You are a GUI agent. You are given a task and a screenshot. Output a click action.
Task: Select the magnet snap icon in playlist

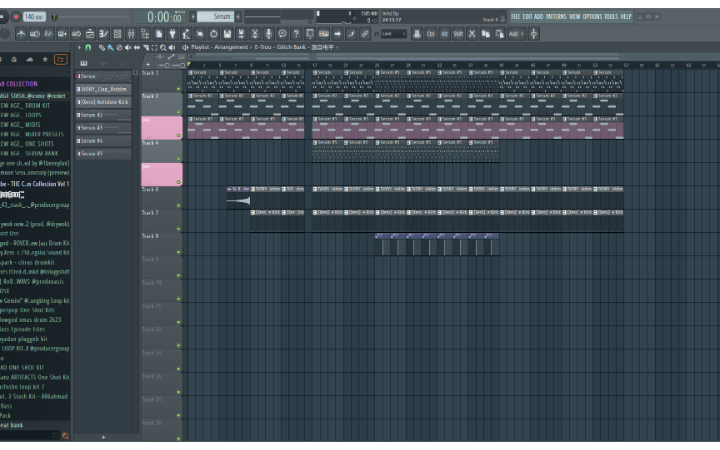point(88,47)
